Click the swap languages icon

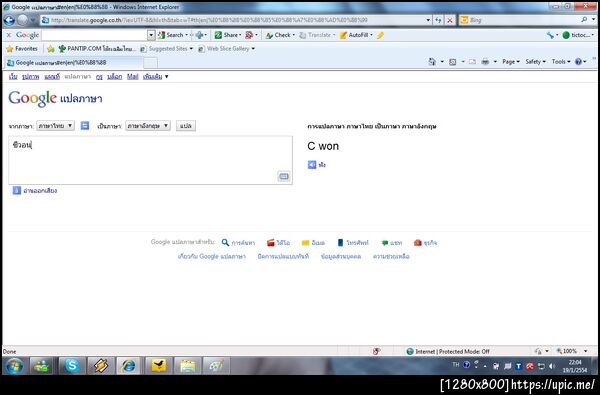pos(85,126)
